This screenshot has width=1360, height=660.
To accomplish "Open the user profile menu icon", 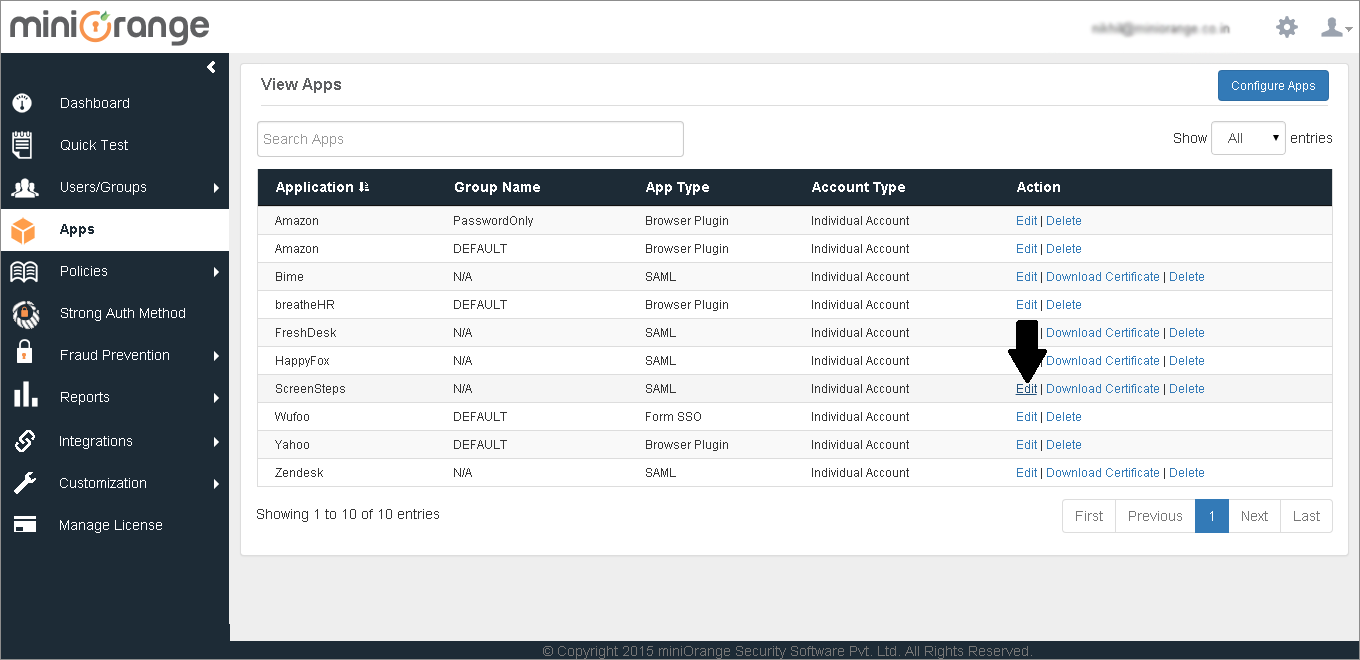I will (x=1336, y=27).
